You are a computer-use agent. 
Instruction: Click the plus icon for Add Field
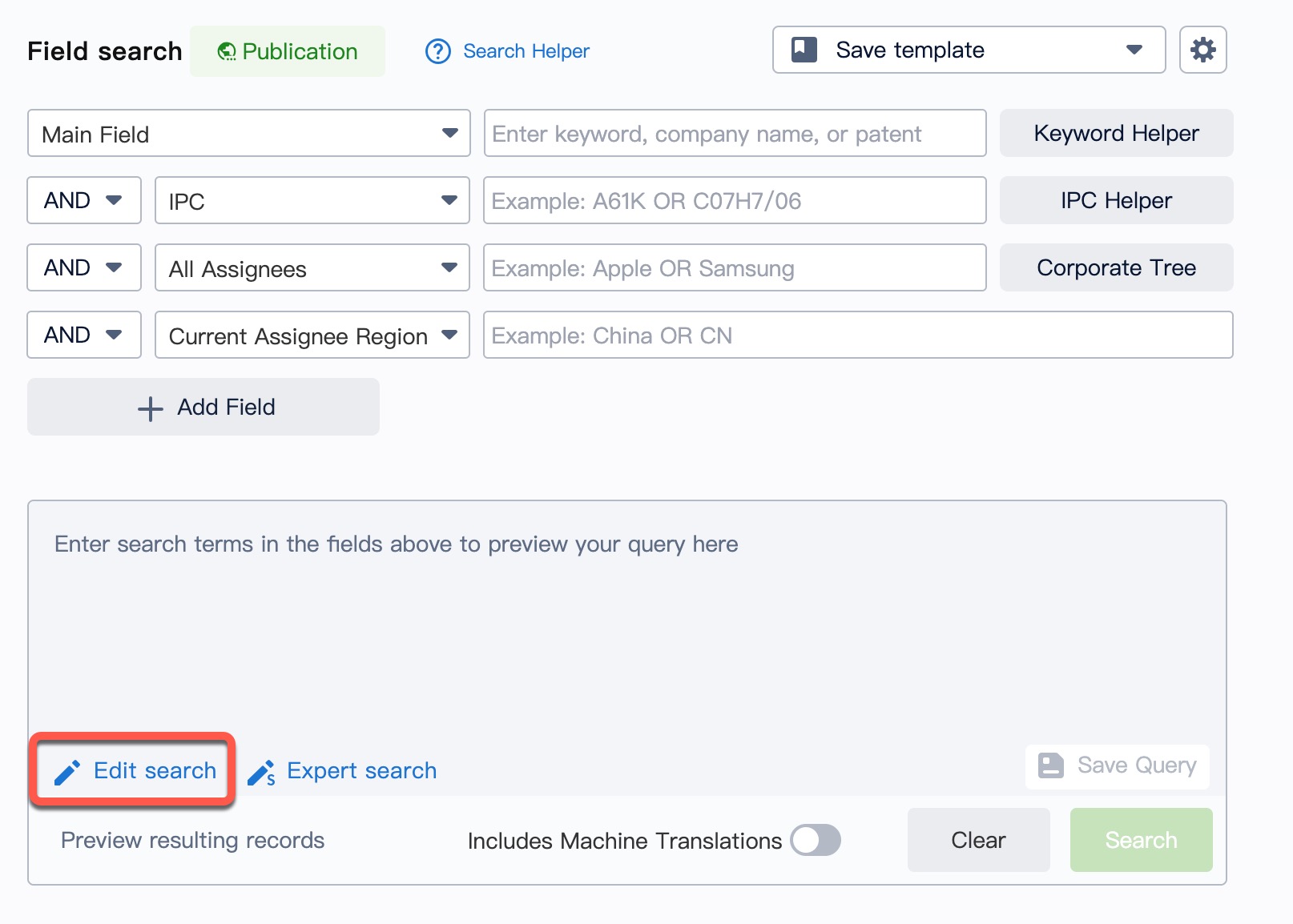pyautogui.click(x=151, y=408)
